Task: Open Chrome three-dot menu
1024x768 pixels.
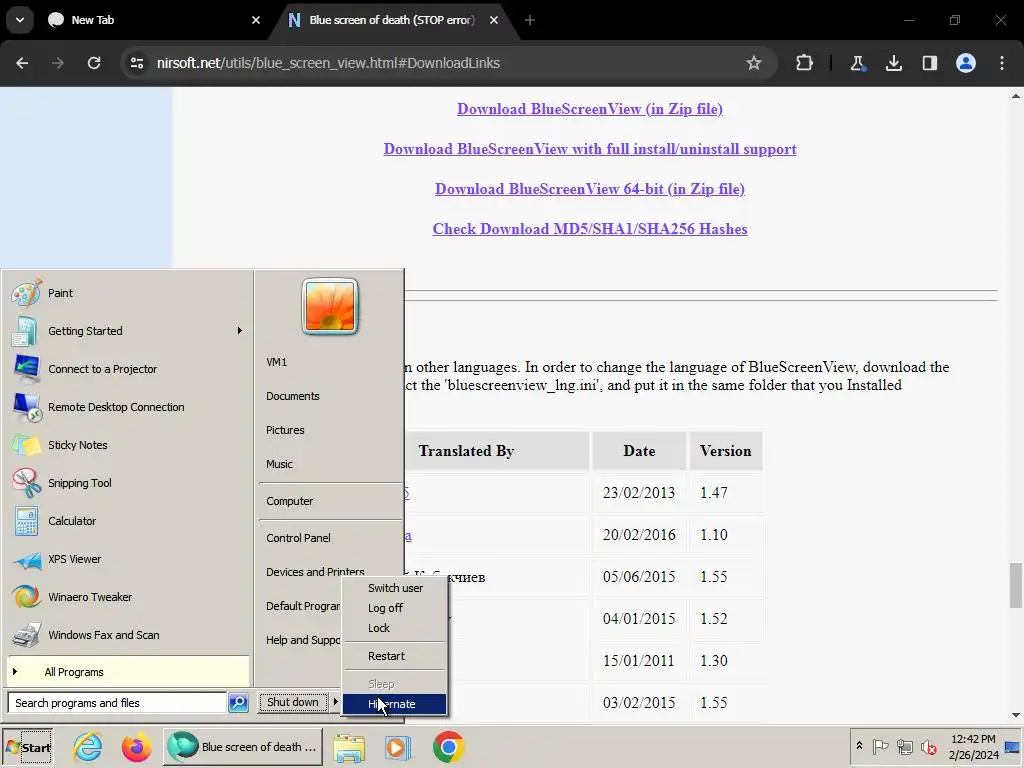Action: click(x=1002, y=63)
